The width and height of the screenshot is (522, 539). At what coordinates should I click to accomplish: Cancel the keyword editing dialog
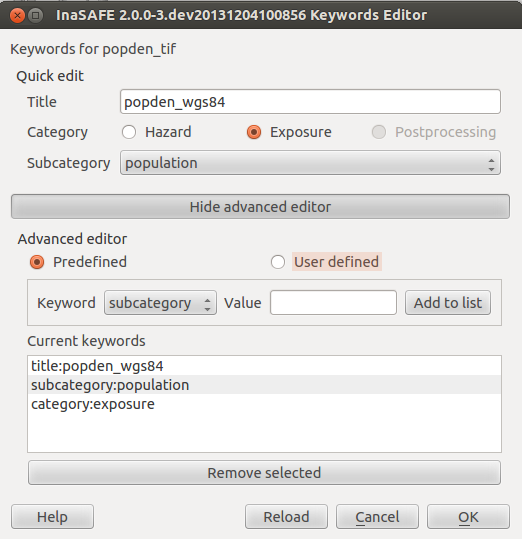click(377, 517)
